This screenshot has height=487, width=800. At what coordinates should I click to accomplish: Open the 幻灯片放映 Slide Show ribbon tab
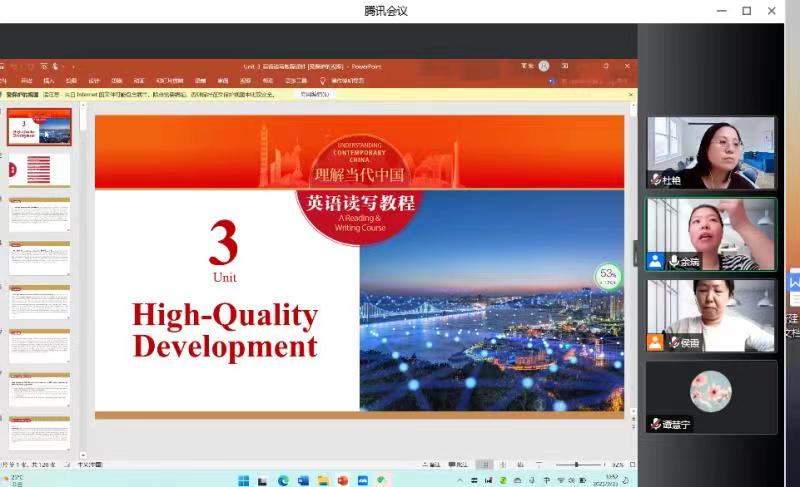(x=169, y=81)
